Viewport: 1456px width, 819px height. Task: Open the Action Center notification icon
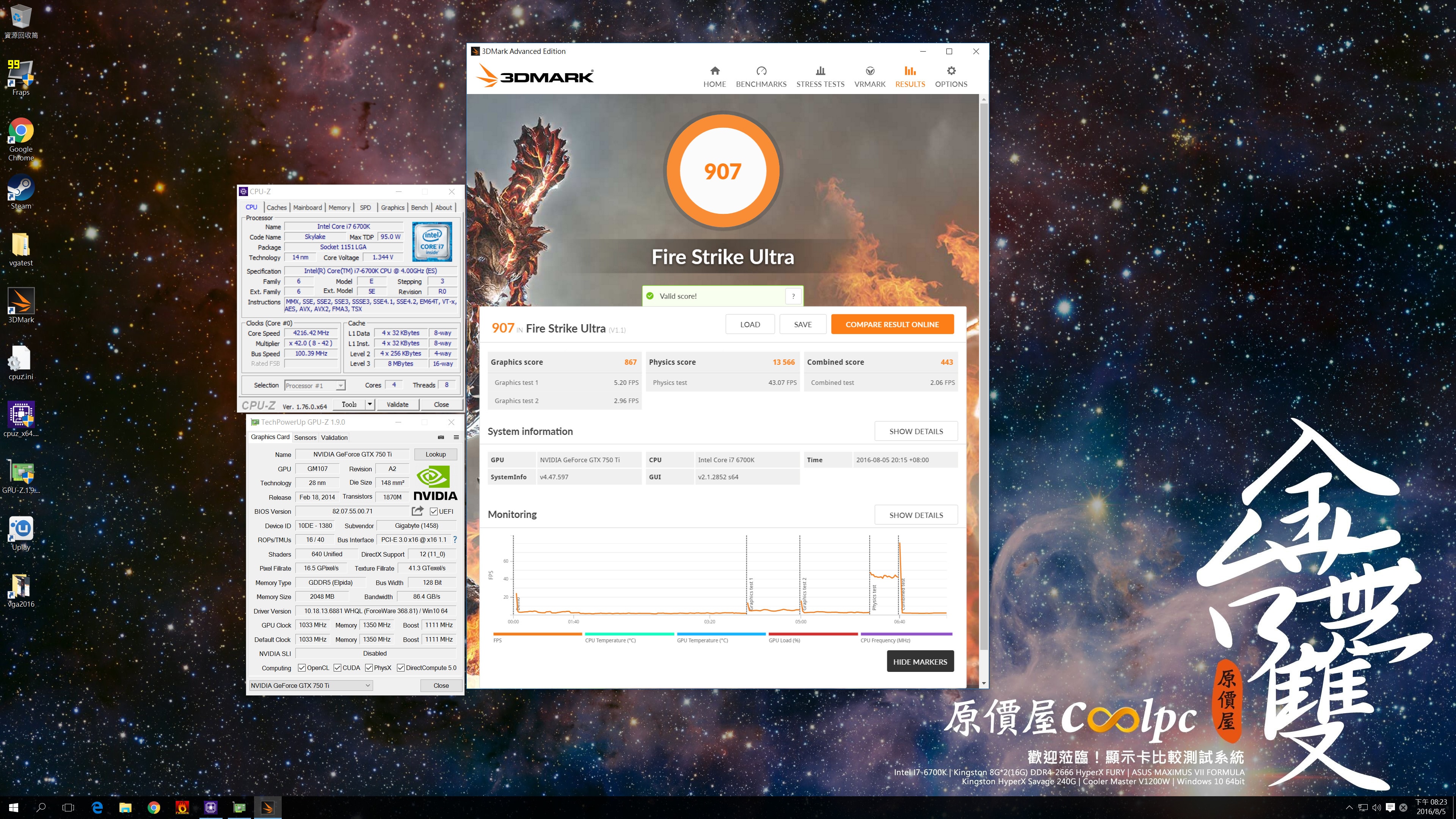tap(1390, 807)
